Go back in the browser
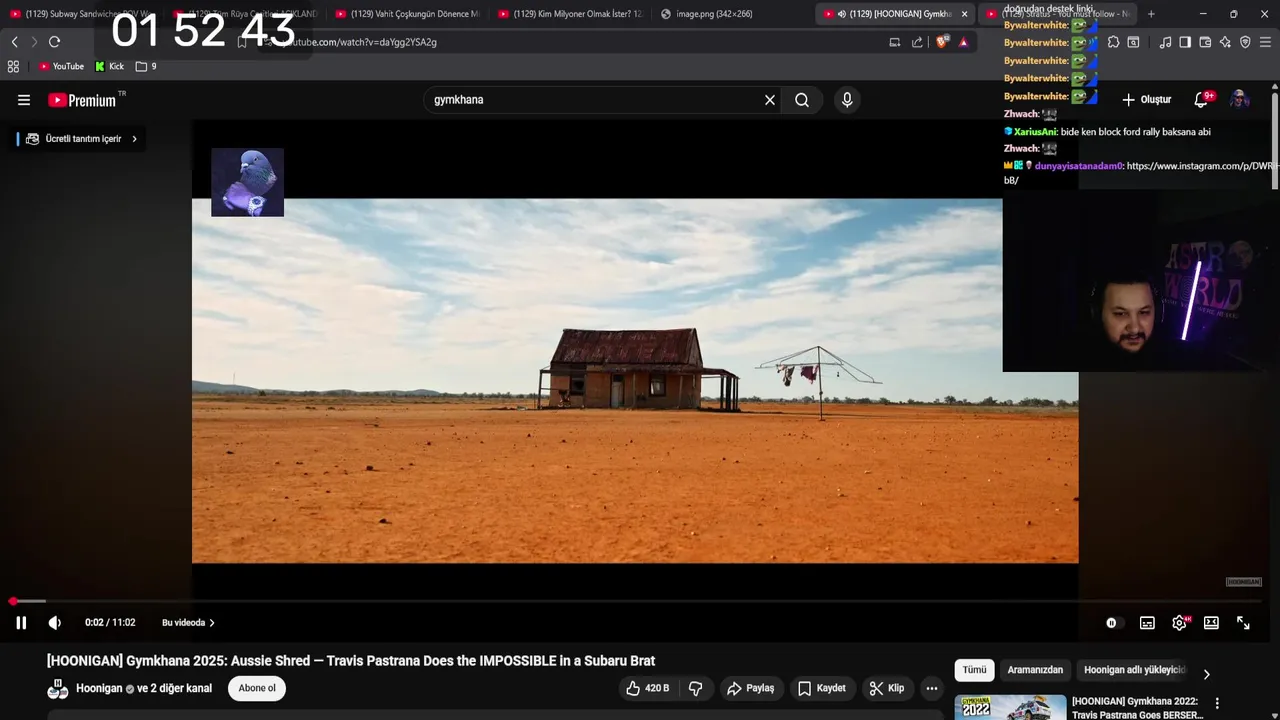This screenshot has height=720, width=1280. [x=14, y=42]
